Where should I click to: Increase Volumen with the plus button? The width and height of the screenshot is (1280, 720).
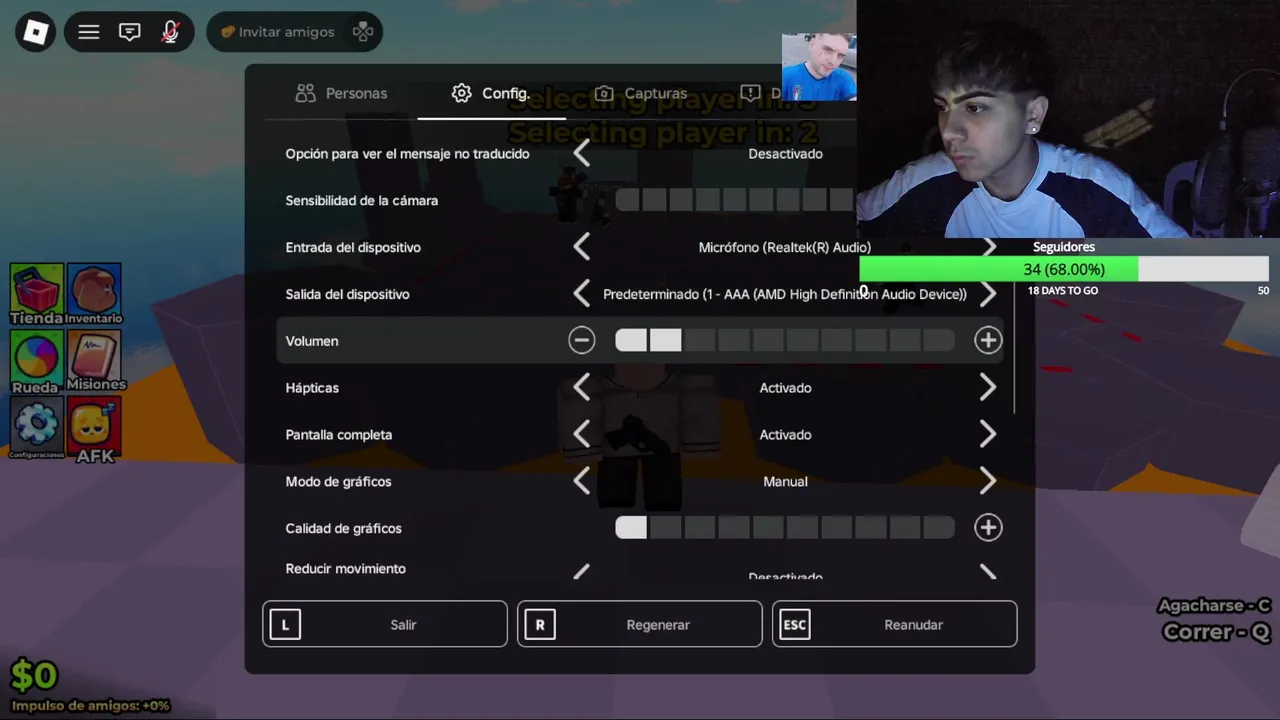988,340
